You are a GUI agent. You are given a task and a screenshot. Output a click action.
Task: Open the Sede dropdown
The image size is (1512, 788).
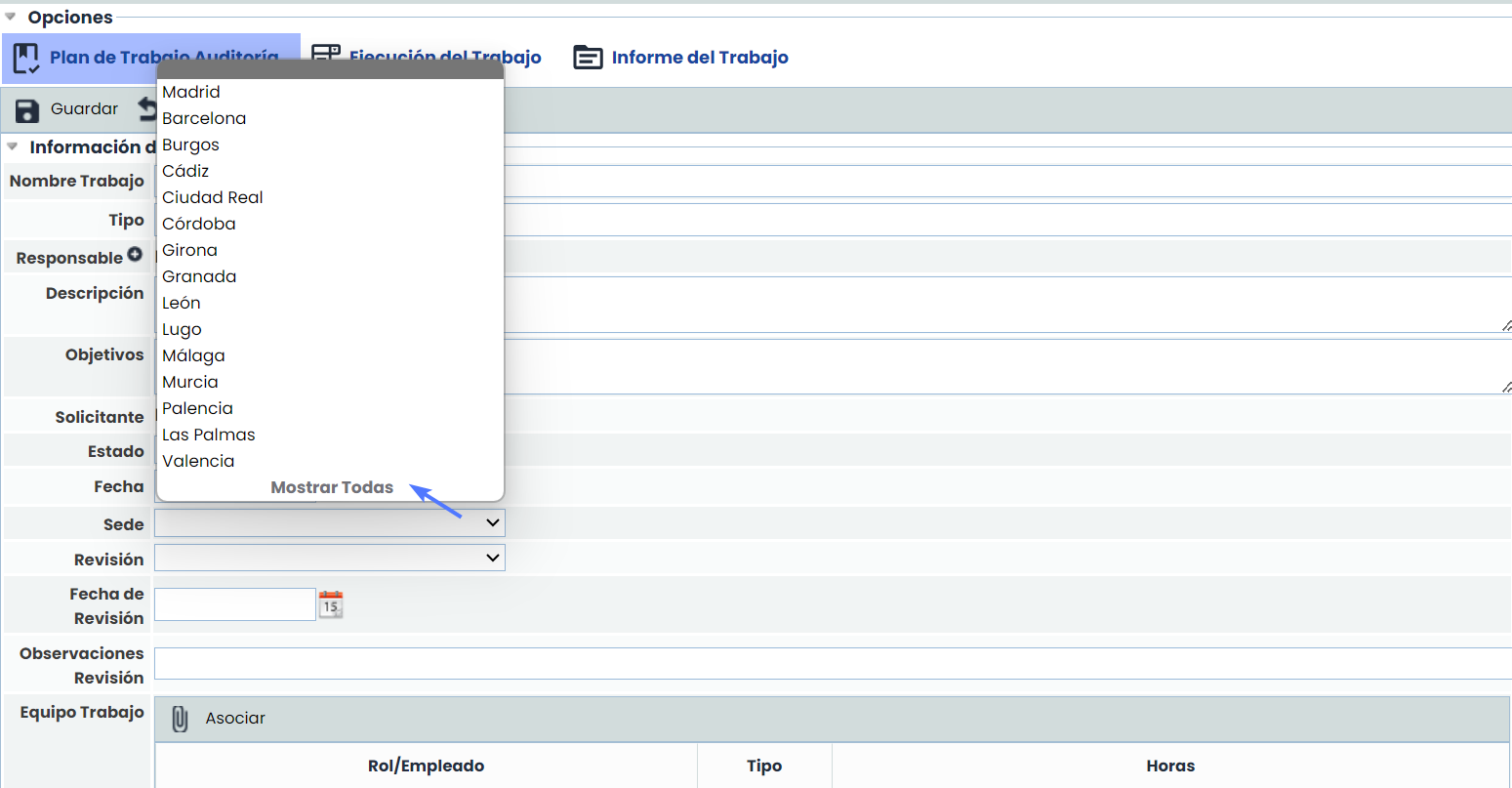tap(329, 523)
